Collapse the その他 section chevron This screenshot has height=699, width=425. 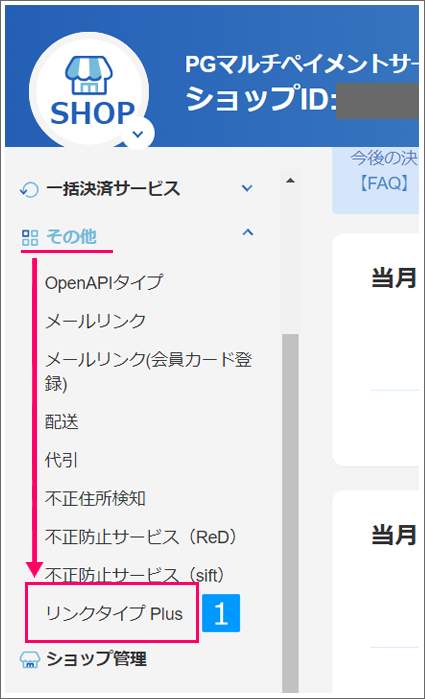(248, 232)
